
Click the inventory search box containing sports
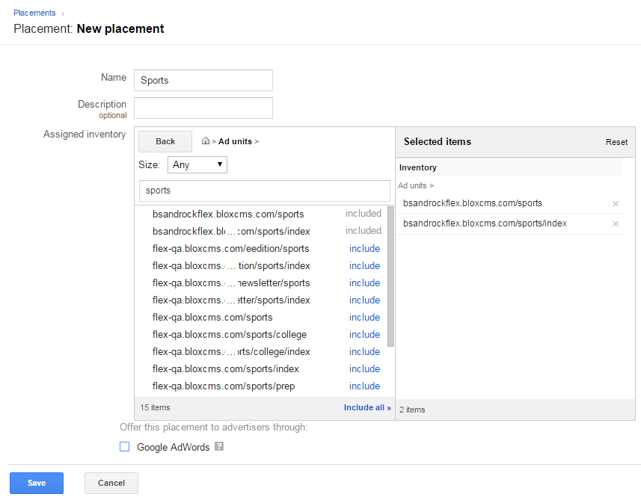point(264,191)
